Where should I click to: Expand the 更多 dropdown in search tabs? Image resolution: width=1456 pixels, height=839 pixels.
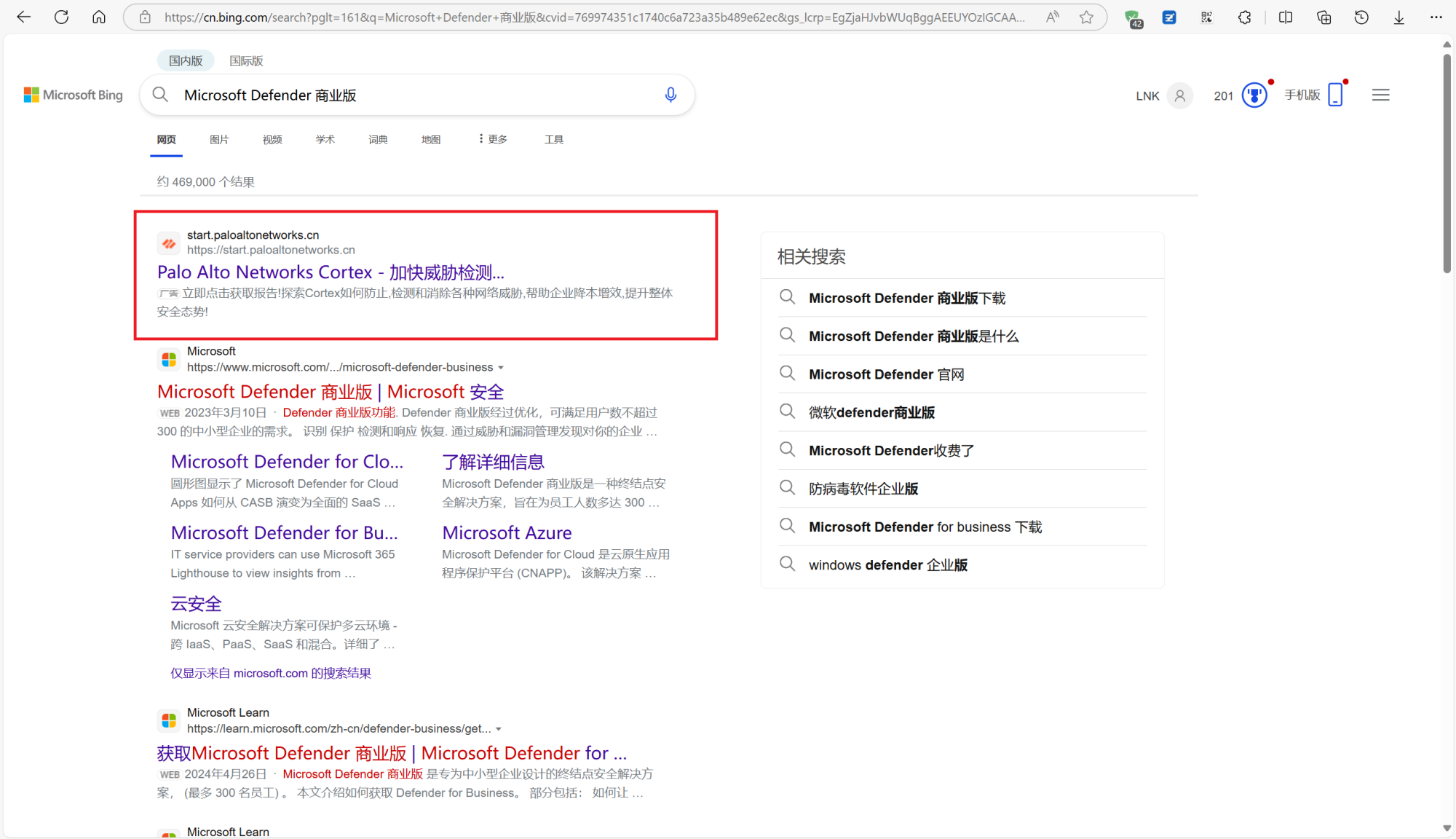(492, 138)
